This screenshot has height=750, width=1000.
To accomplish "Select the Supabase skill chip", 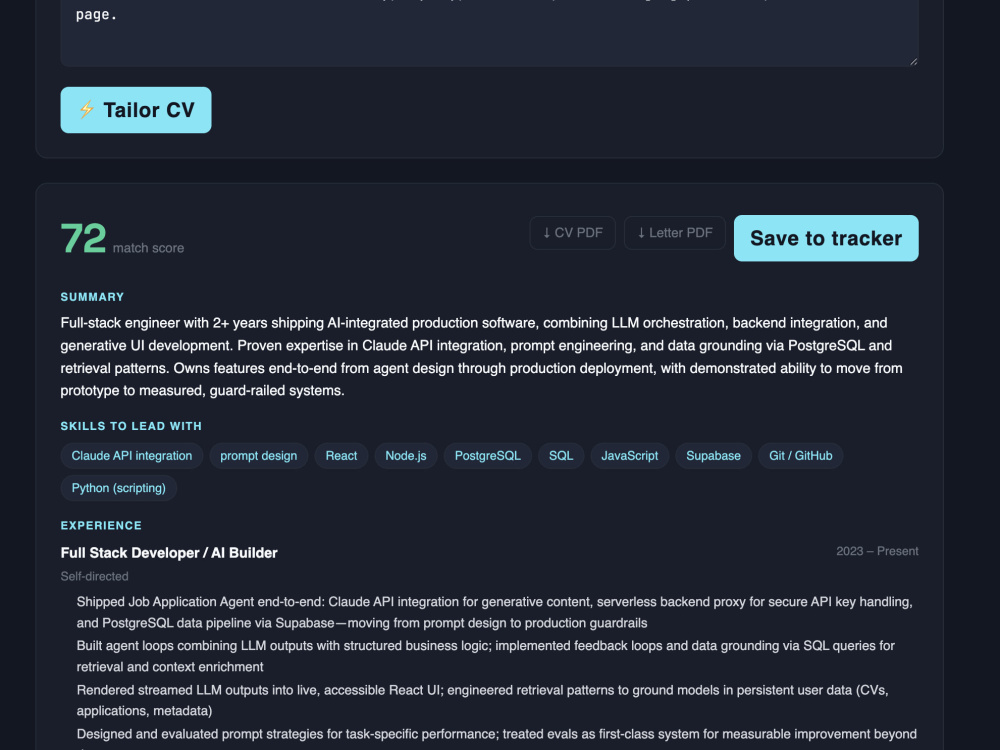I will tap(713, 456).
